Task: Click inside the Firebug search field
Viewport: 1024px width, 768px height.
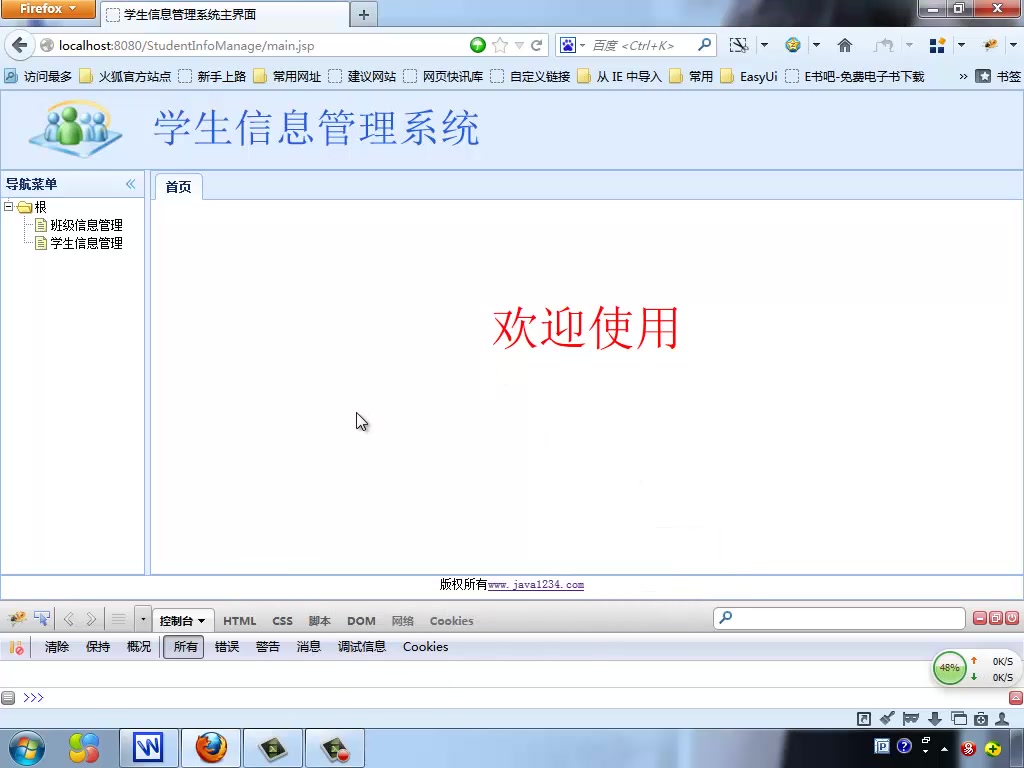Action: (840, 619)
